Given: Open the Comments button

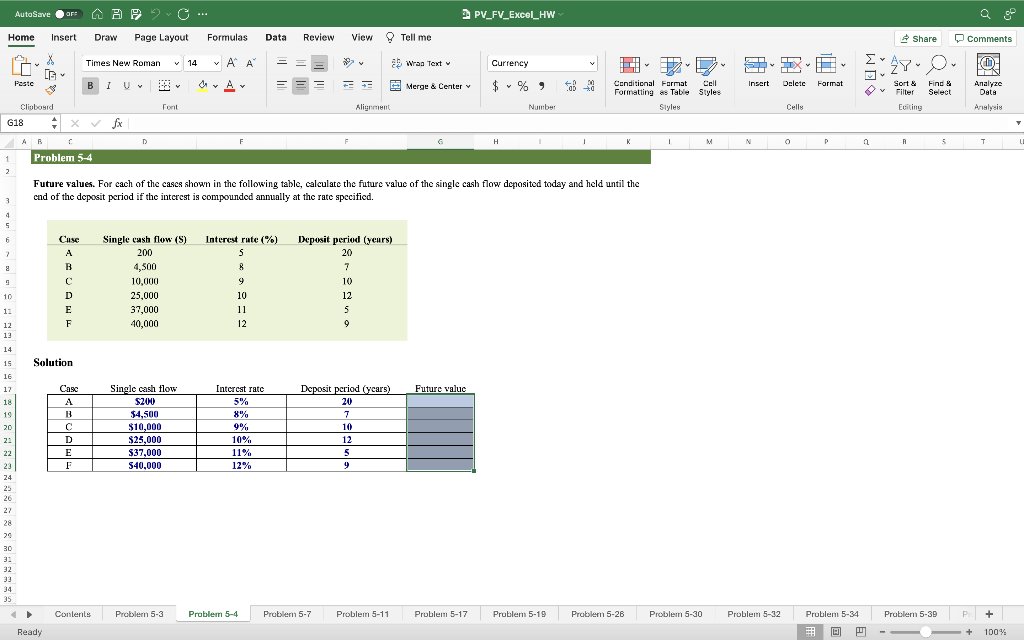Looking at the screenshot, I should tap(983, 38).
